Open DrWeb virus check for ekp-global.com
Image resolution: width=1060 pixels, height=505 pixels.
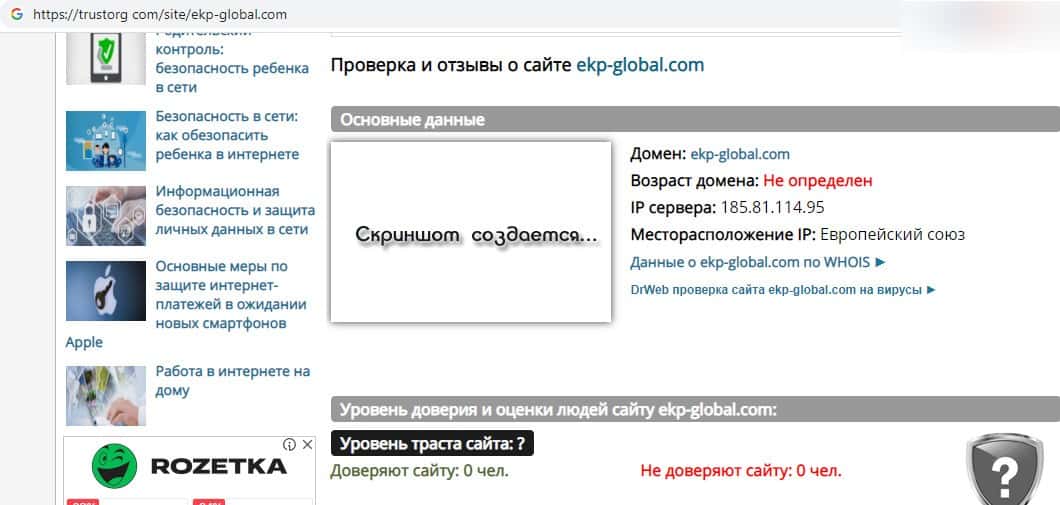pyautogui.click(x=783, y=289)
